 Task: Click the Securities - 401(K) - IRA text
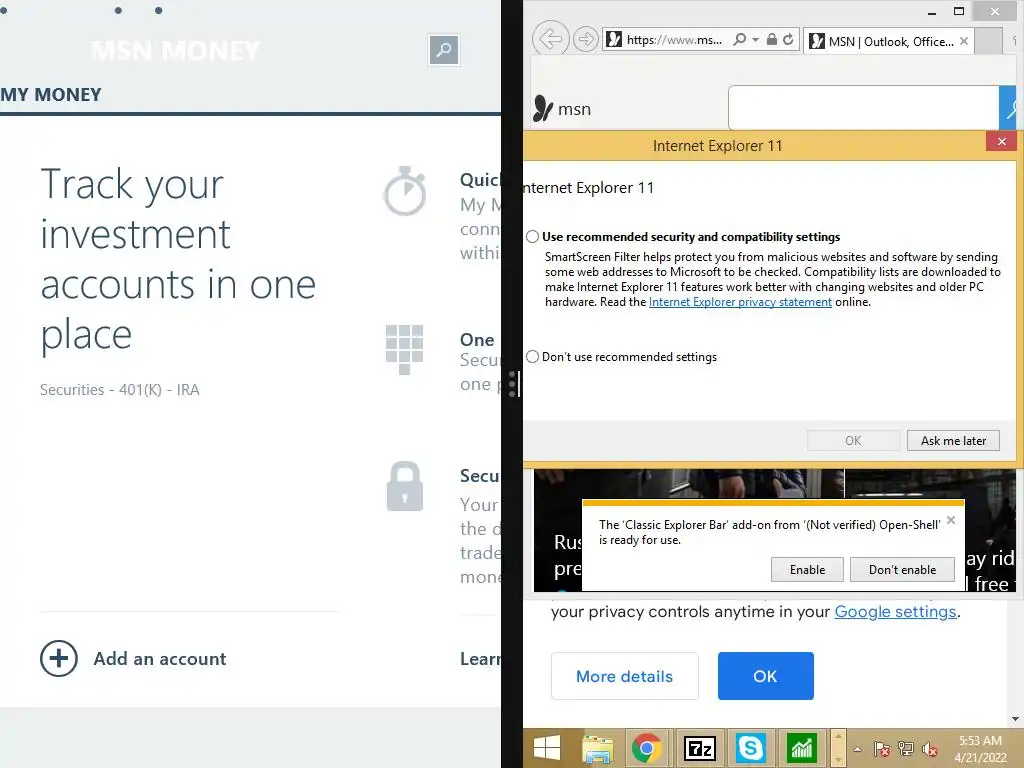click(120, 390)
